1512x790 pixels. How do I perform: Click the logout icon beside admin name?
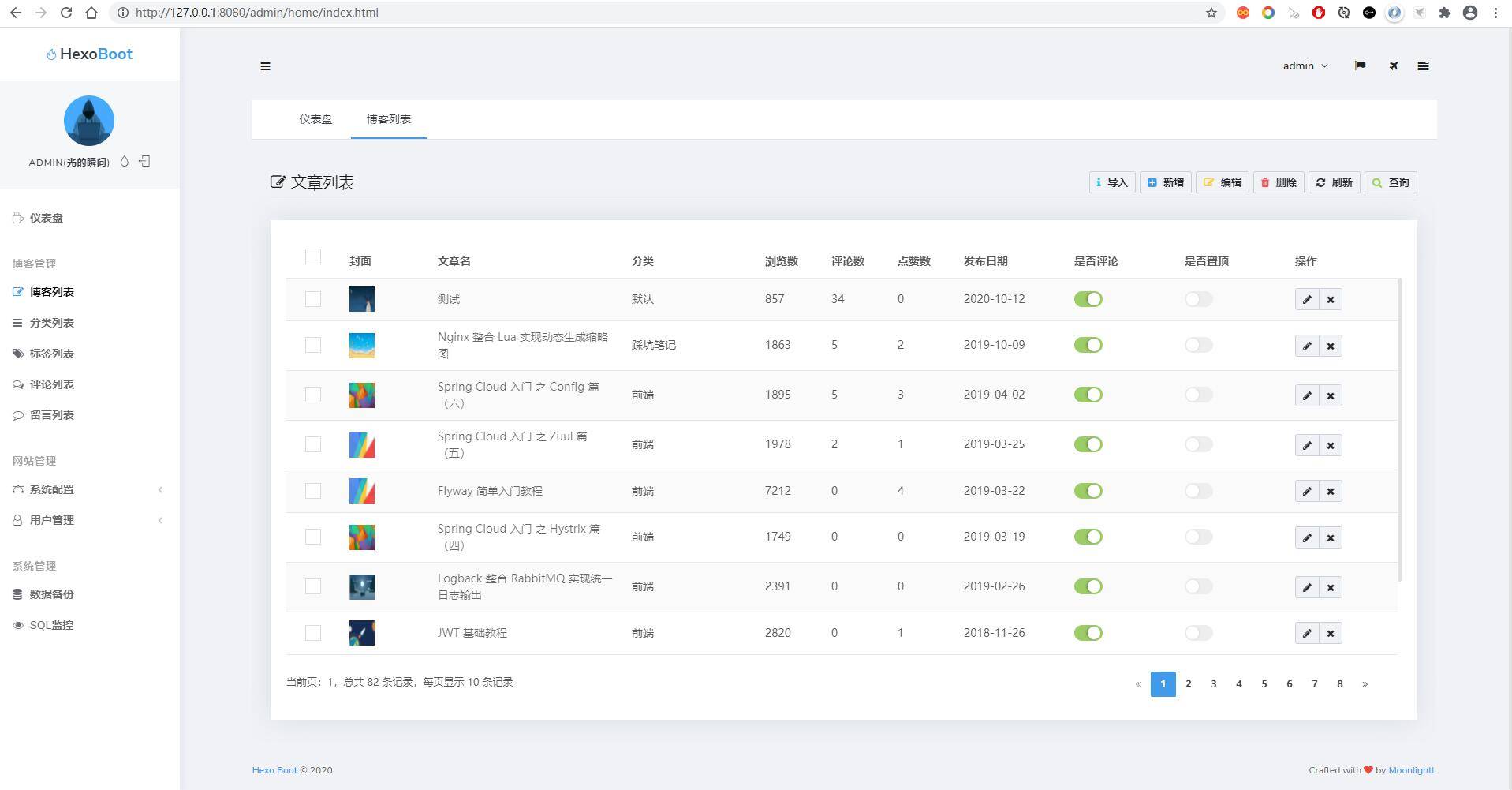point(144,161)
